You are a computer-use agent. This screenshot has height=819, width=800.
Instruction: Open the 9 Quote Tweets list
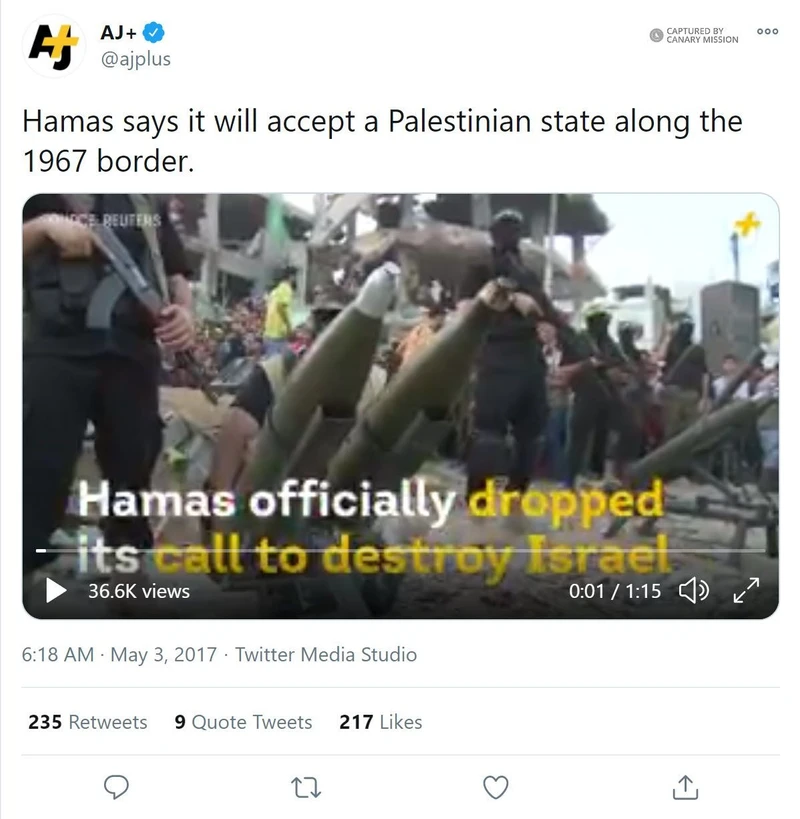click(x=243, y=722)
